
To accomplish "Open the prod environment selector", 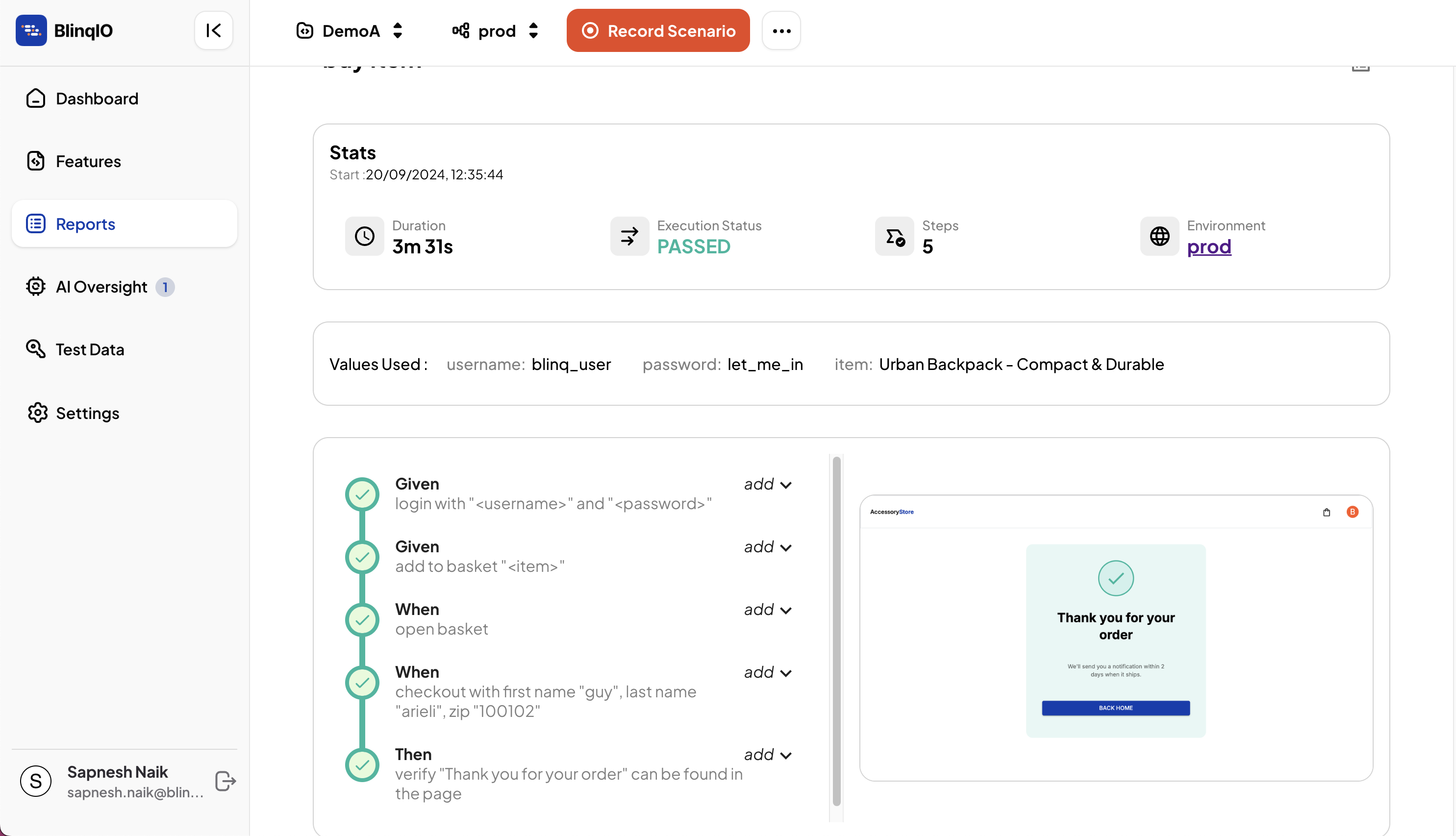I will coord(495,30).
